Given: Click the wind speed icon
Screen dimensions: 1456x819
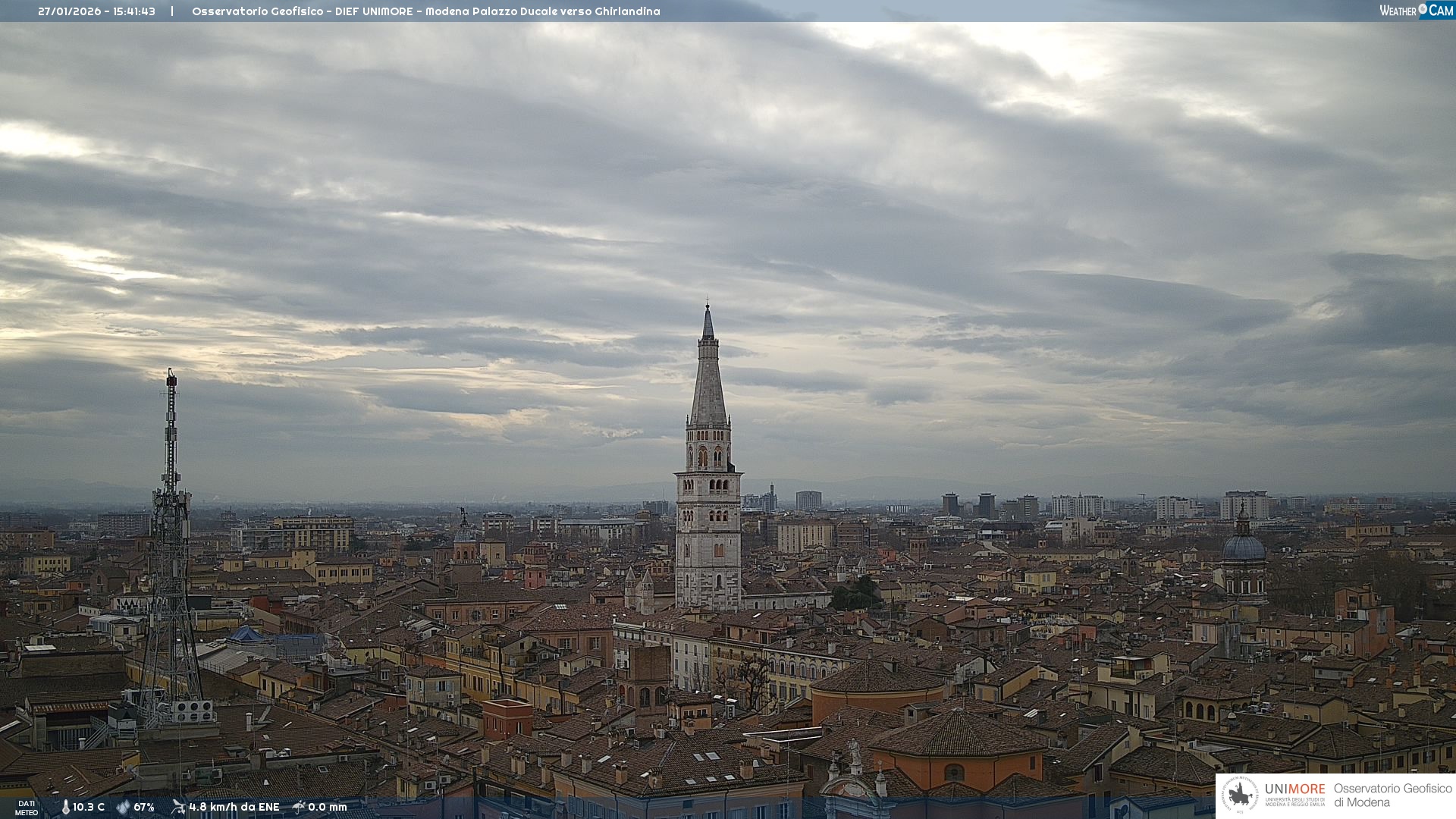Looking at the screenshot, I should (178, 807).
